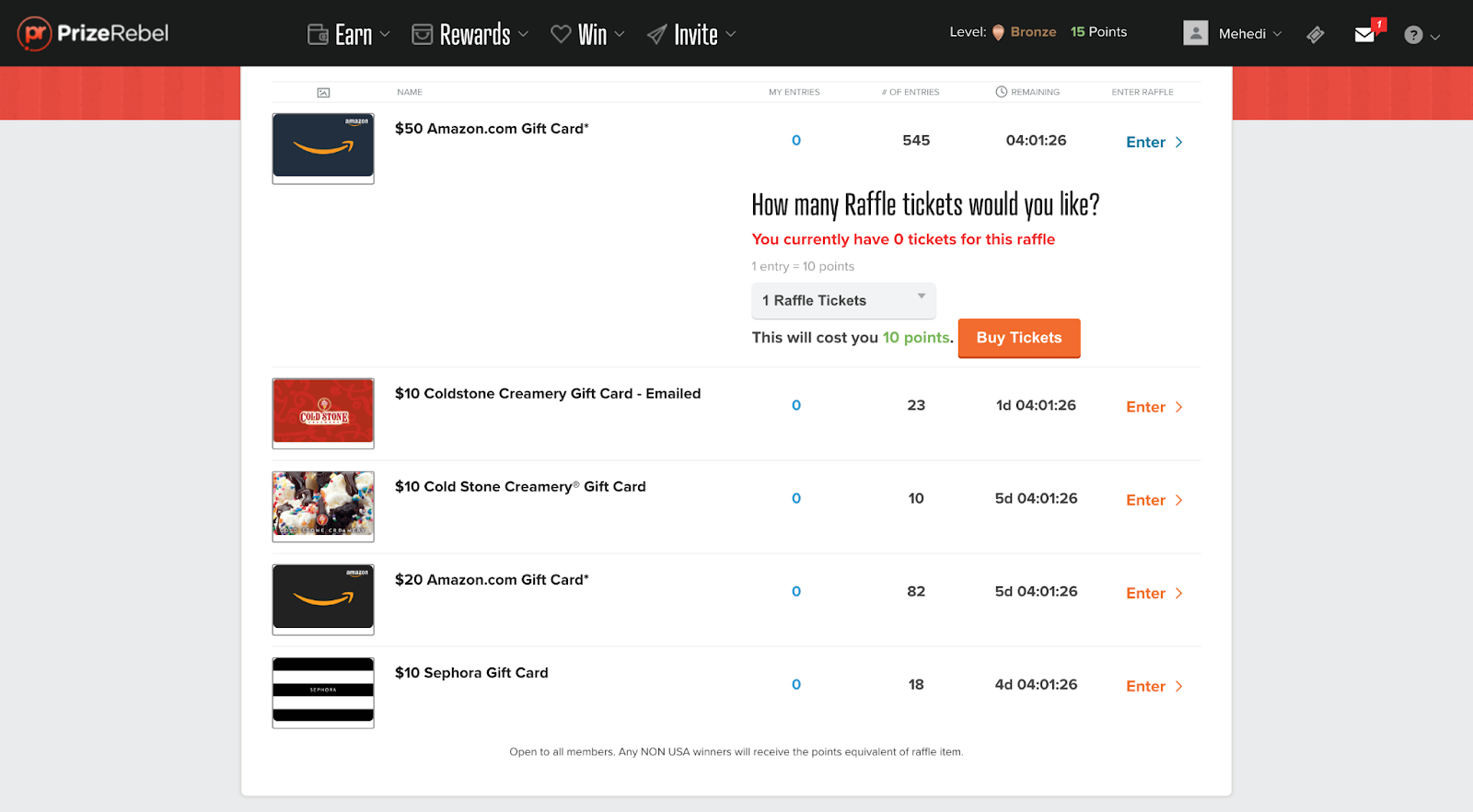Click the $20 Amazon gift card thumbnail
The height and width of the screenshot is (812, 1473).
(323, 599)
